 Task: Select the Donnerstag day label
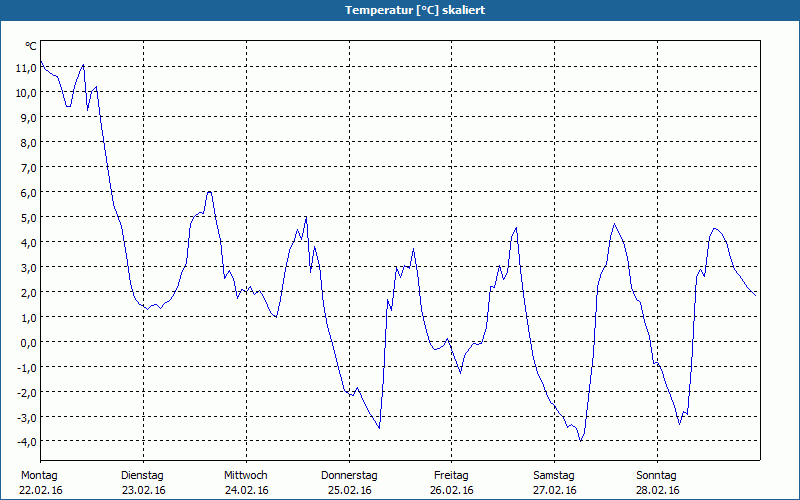[349, 476]
